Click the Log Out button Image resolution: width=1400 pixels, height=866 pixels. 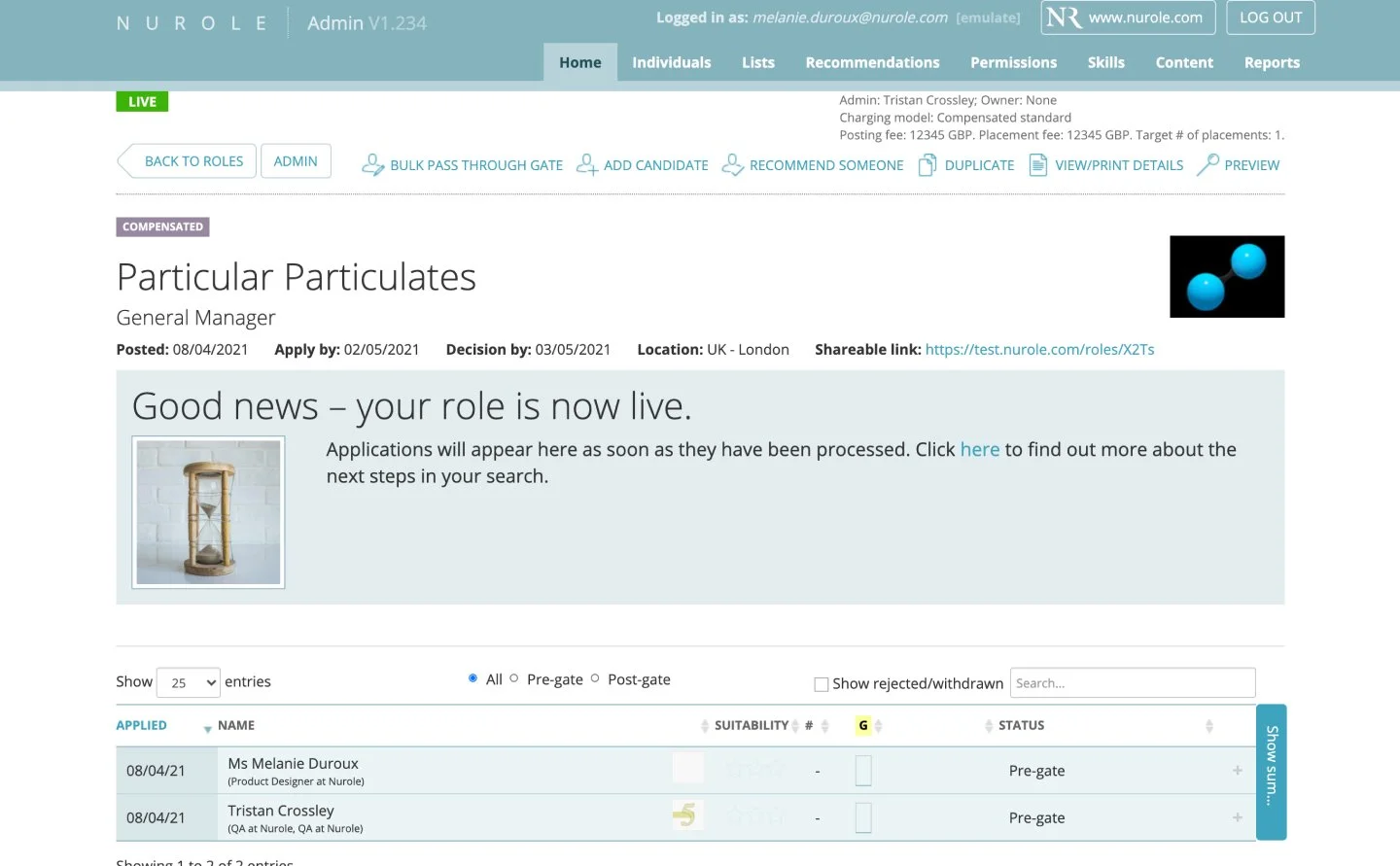pyautogui.click(x=1271, y=17)
